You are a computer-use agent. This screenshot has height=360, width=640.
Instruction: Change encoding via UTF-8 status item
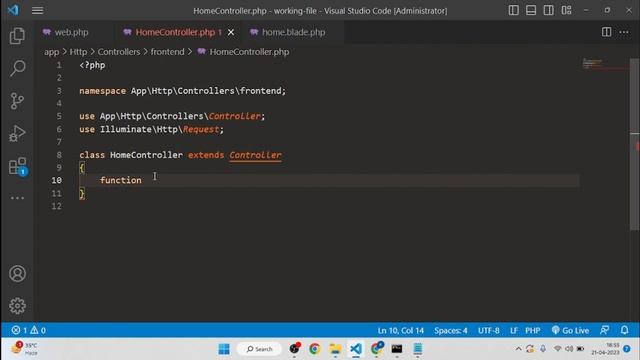[x=489, y=331]
